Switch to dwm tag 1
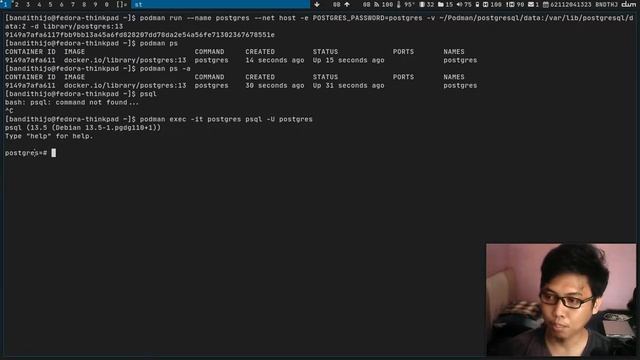 (x=5, y=4)
